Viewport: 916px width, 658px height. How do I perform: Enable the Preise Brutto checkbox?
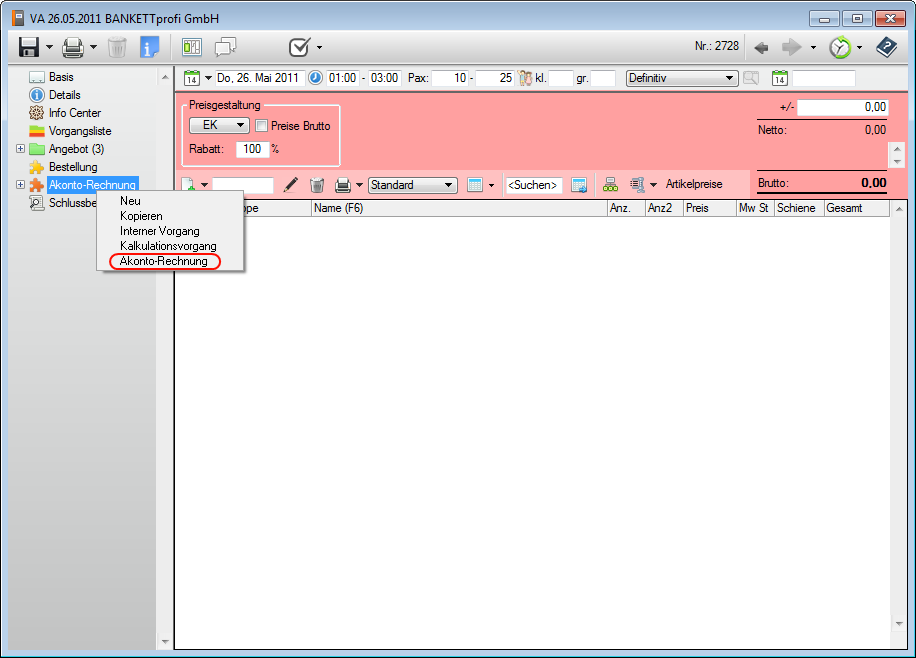pyautogui.click(x=262, y=126)
